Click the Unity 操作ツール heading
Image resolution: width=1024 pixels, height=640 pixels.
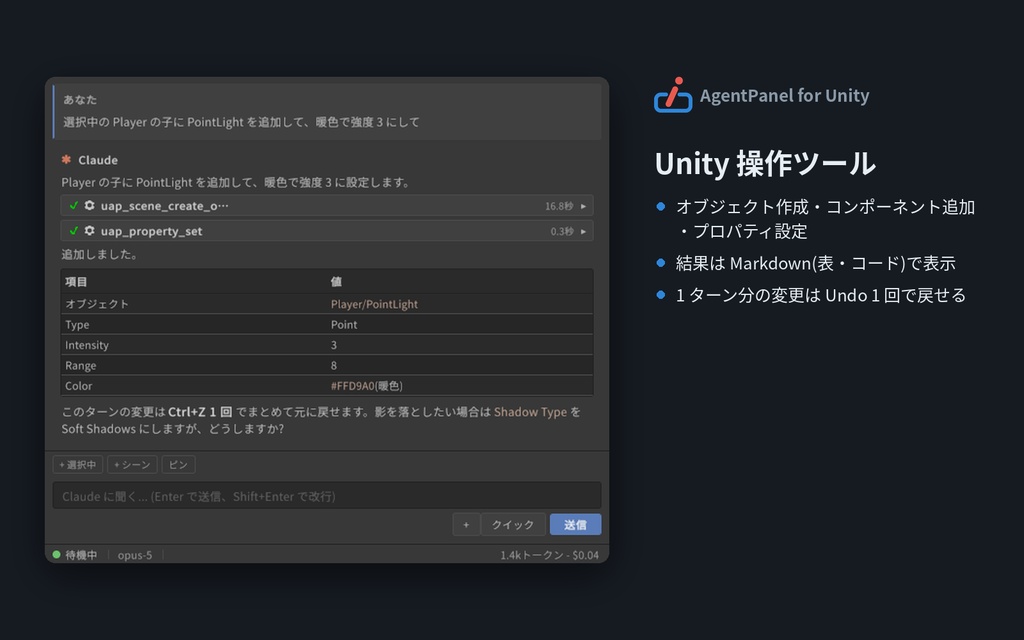[765, 163]
